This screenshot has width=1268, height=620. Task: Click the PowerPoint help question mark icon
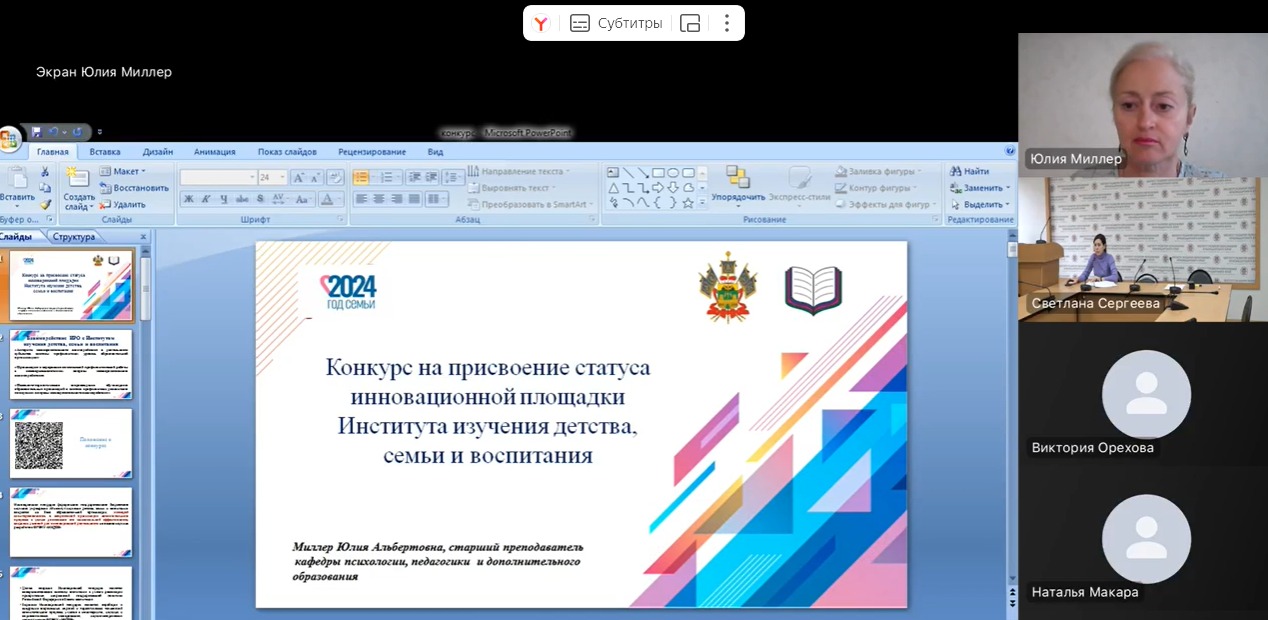[x=1009, y=152]
